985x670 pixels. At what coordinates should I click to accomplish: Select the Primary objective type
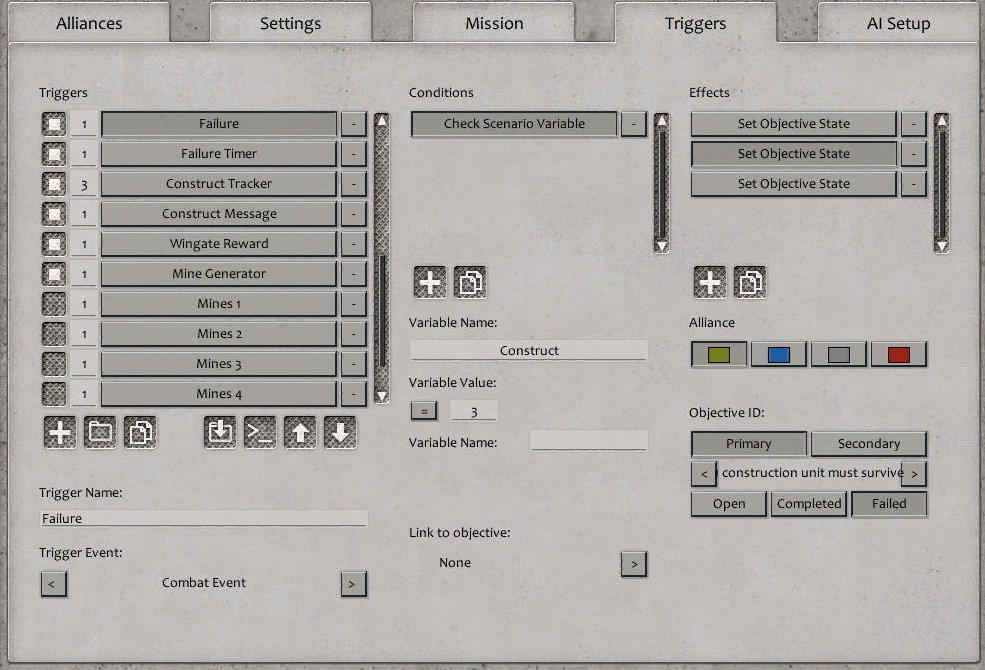[x=749, y=443]
